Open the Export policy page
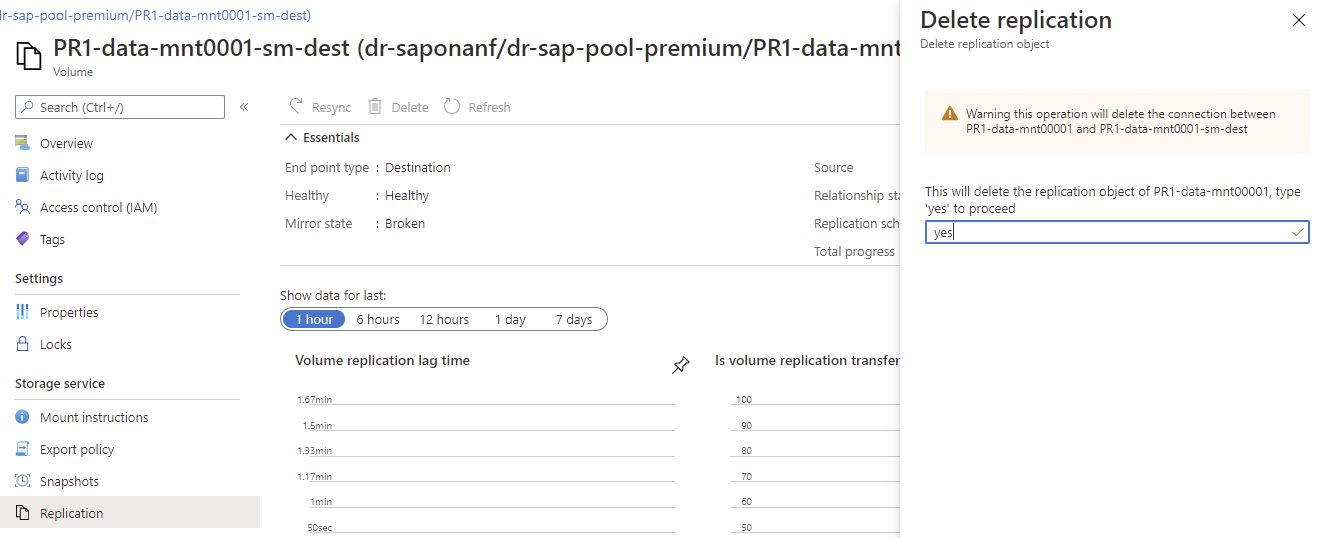Viewport: 1323px width, 538px height. coord(77,449)
